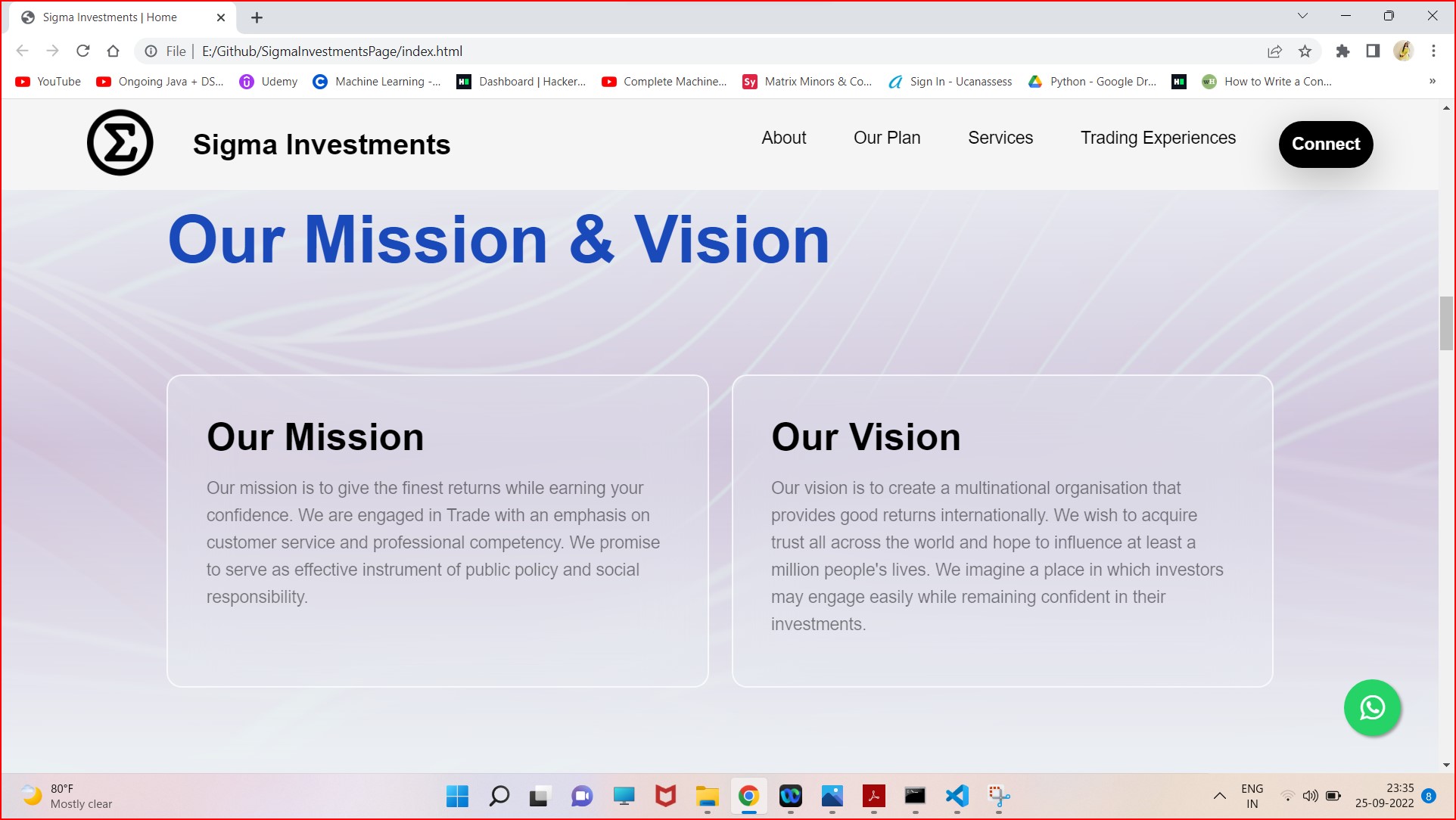Viewport: 1456px width, 820px height.
Task: Open the Chrome extensions puzzle icon
Action: pyautogui.click(x=1342, y=51)
